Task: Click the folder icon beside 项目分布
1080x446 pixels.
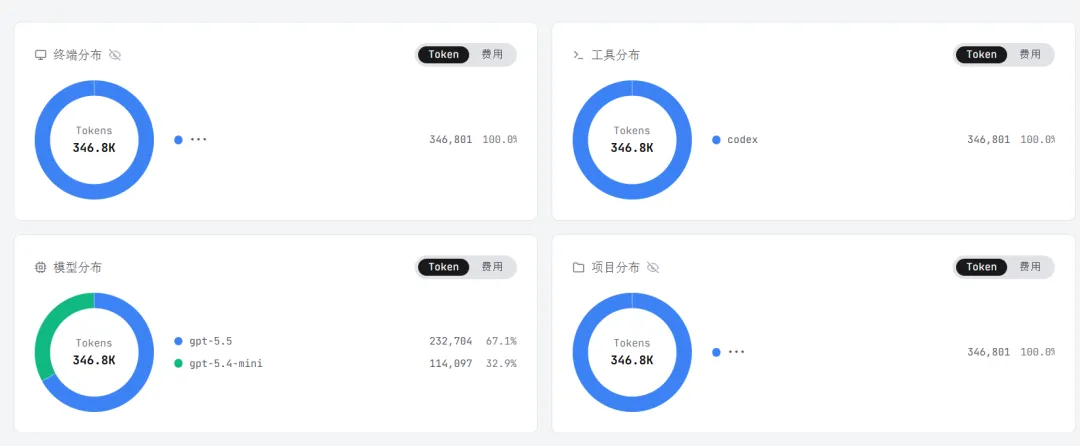Action: 579,267
